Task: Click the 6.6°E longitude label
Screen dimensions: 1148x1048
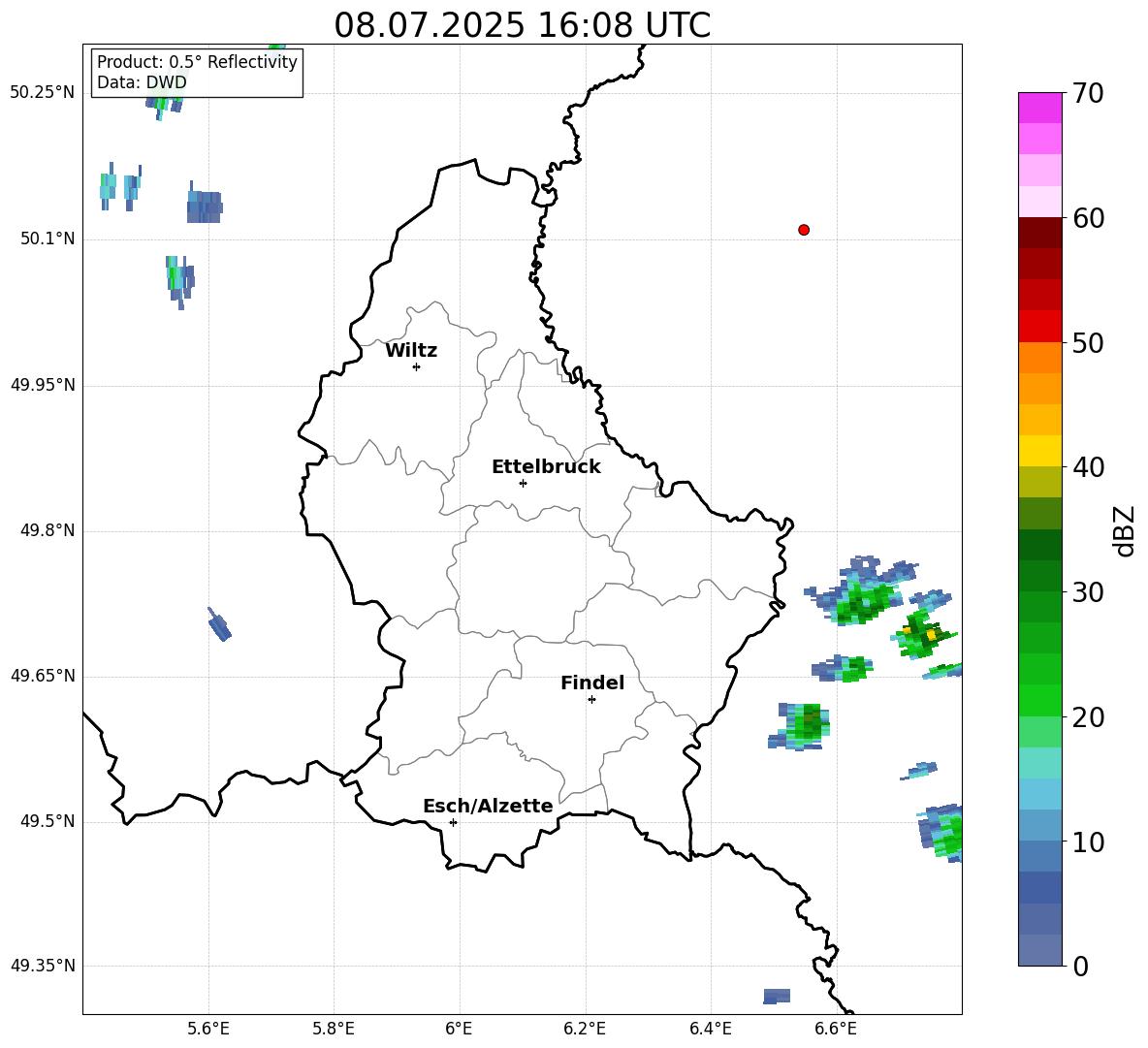Action: point(836,1029)
